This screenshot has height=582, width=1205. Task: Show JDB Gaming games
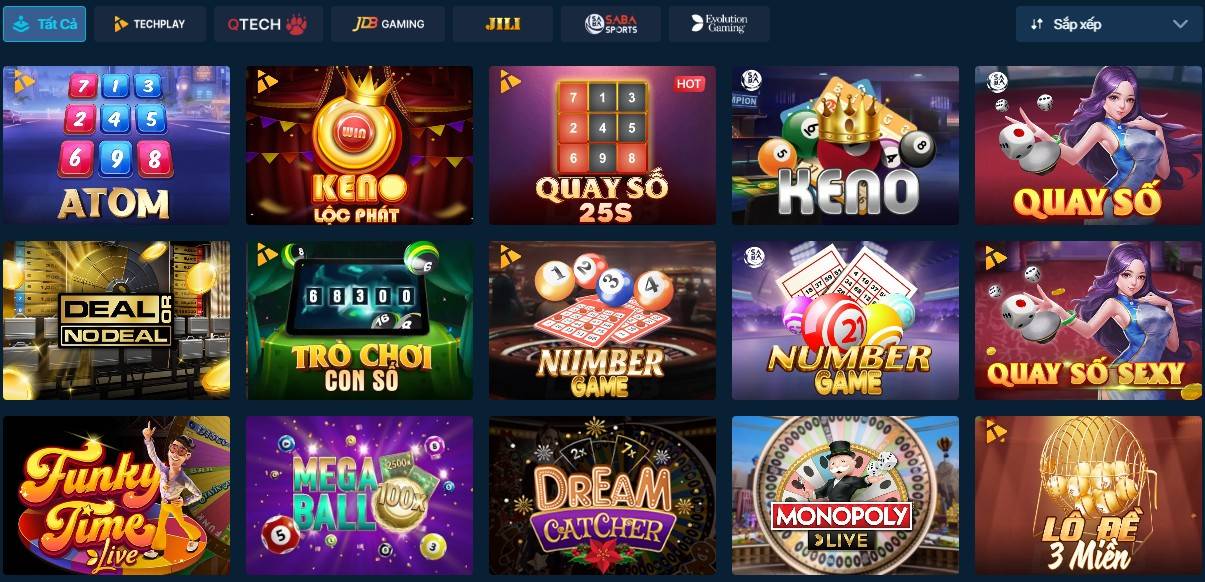[x=388, y=24]
